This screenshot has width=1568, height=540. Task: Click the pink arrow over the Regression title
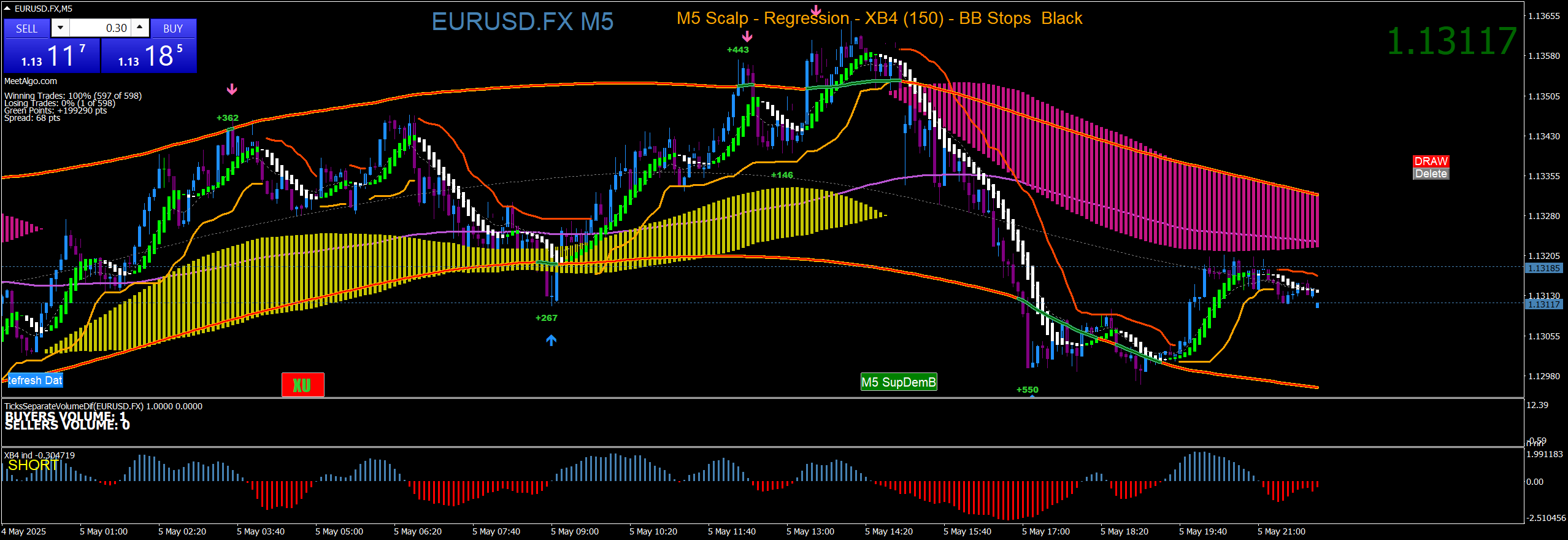tap(816, 10)
